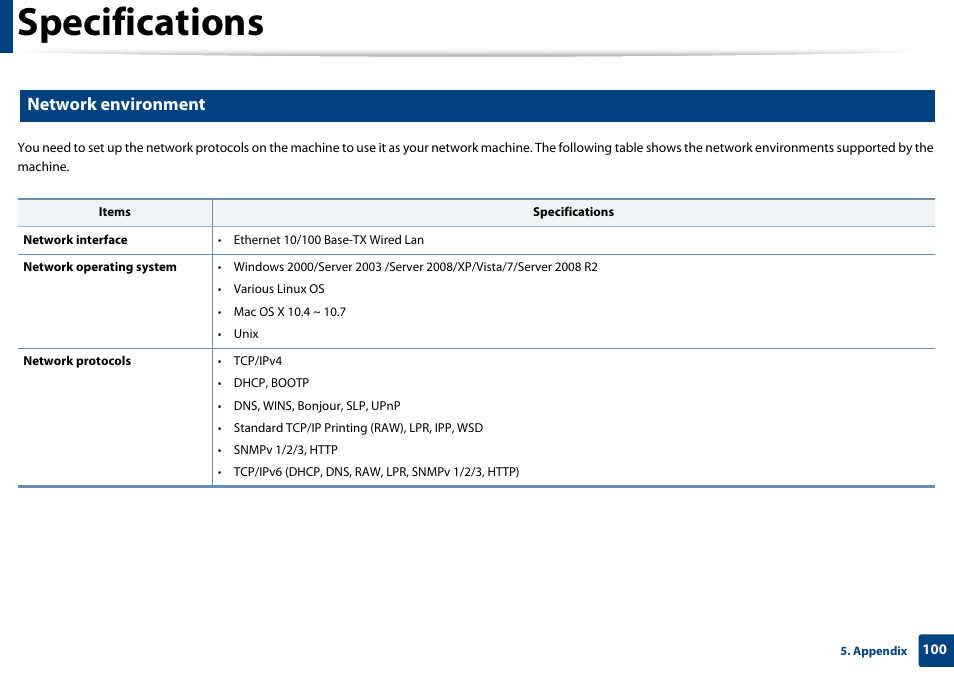Select the Network interface row label
Screen dimensions: 954x675
[x=75, y=240]
